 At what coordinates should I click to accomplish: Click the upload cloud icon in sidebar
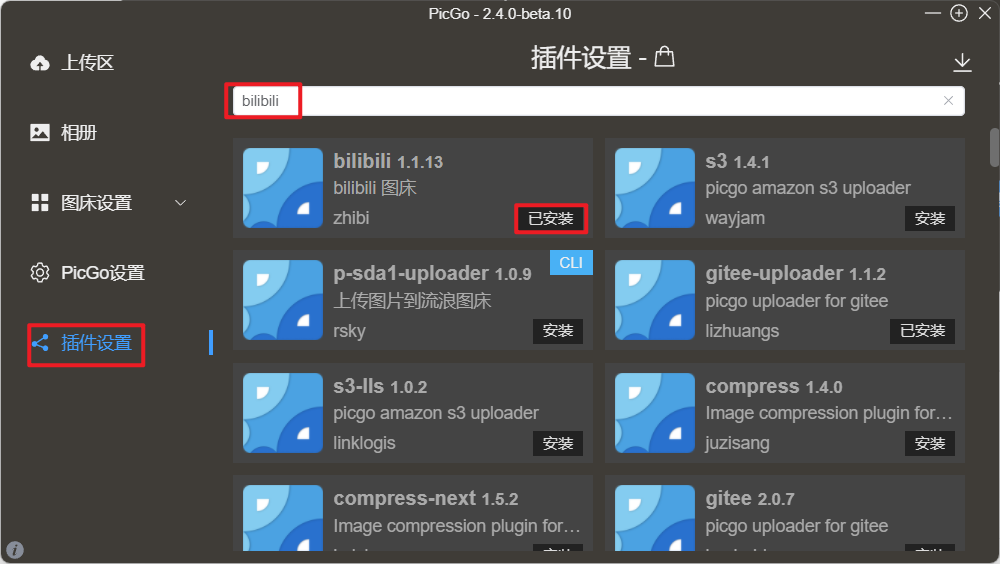pos(40,63)
